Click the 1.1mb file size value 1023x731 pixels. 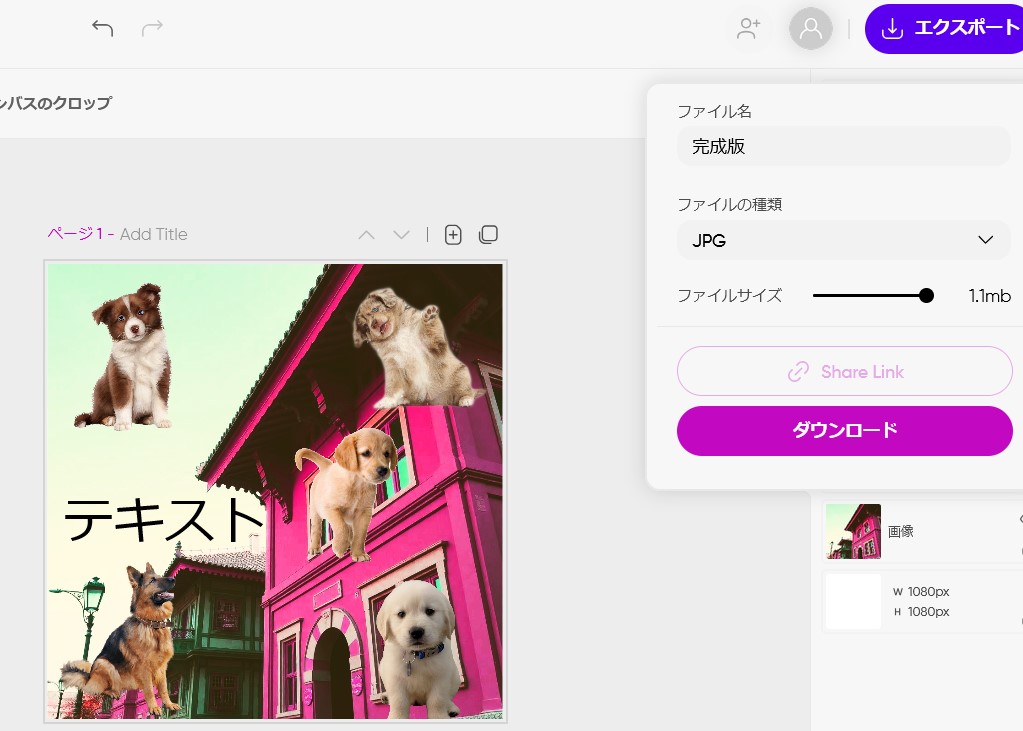[x=989, y=296]
